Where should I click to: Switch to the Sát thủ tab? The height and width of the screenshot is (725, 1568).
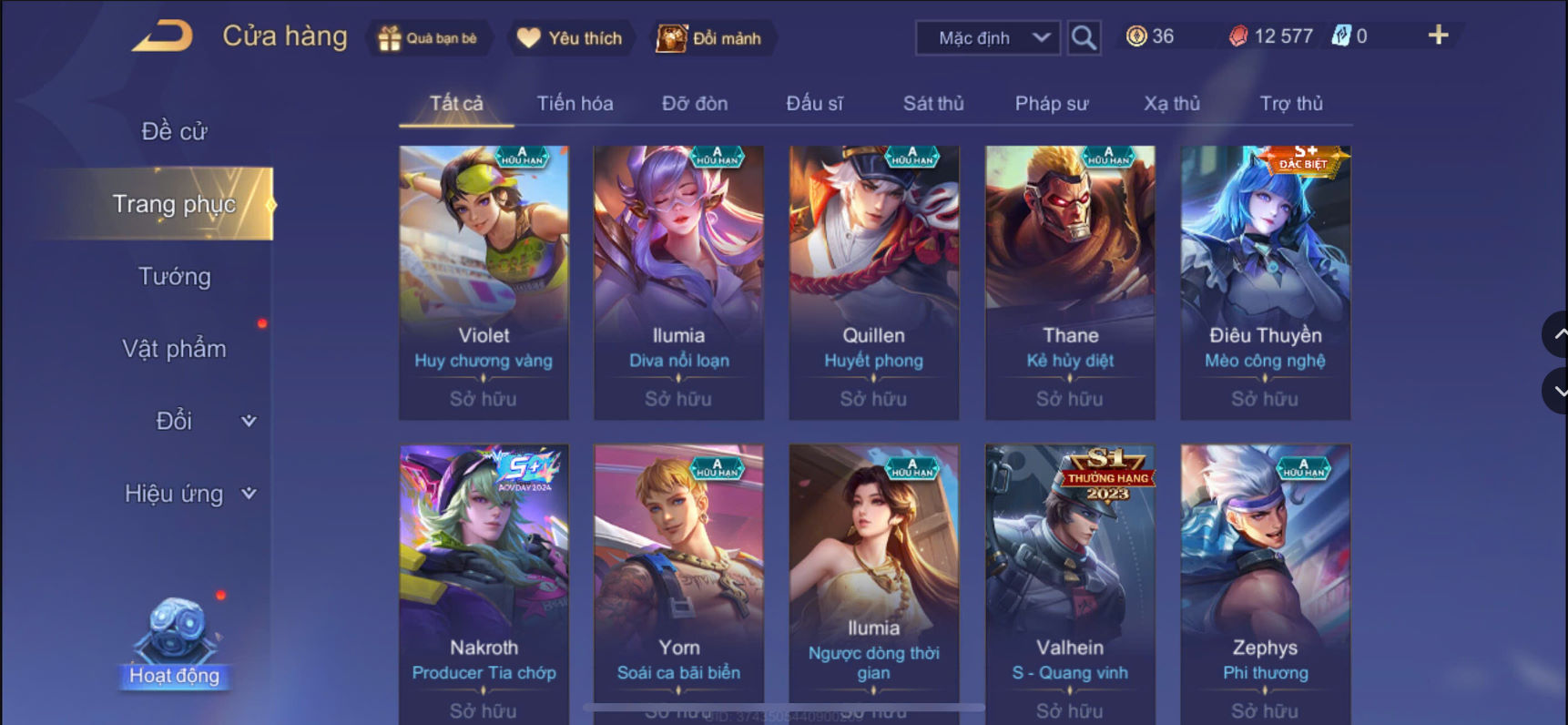pos(933,103)
